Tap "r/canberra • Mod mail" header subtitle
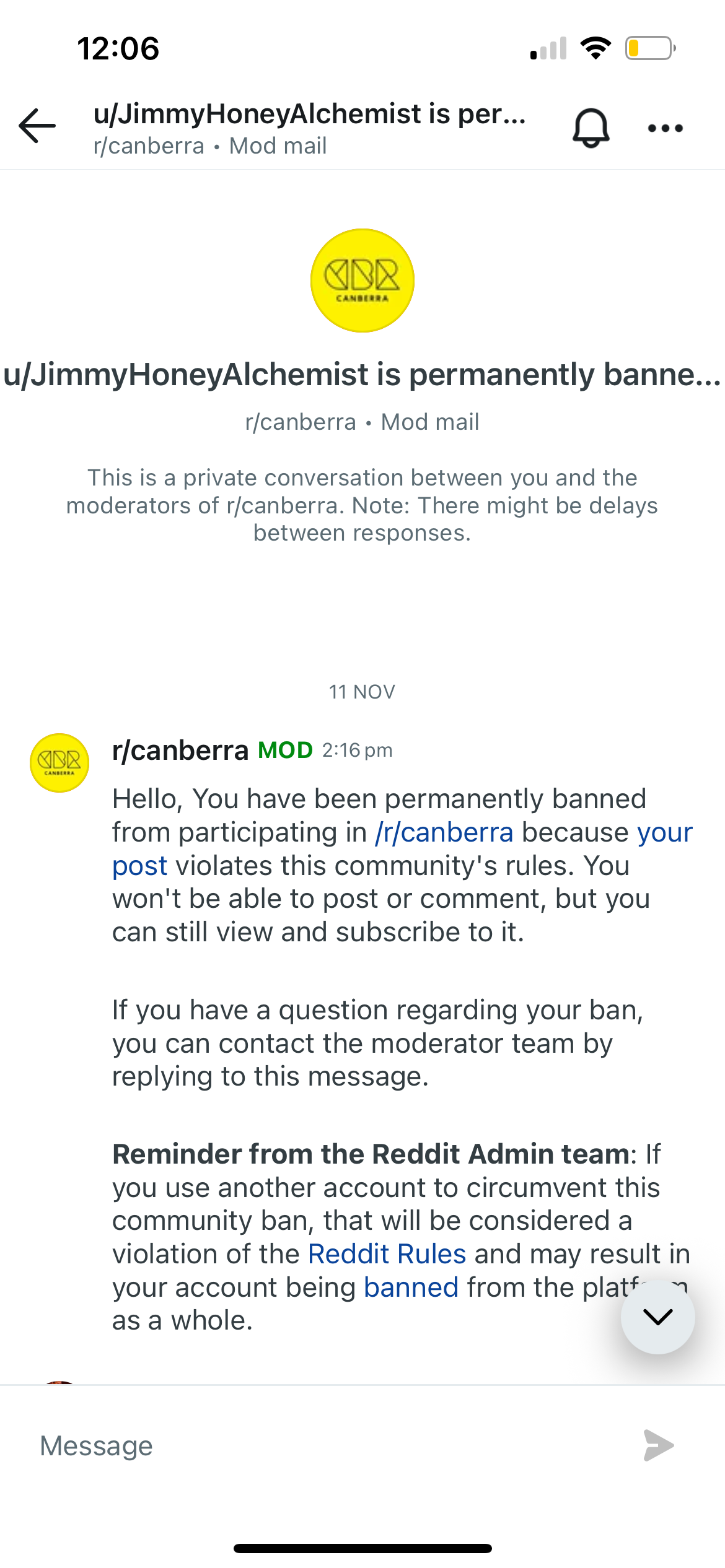Image resolution: width=725 pixels, height=1568 pixels. click(210, 146)
